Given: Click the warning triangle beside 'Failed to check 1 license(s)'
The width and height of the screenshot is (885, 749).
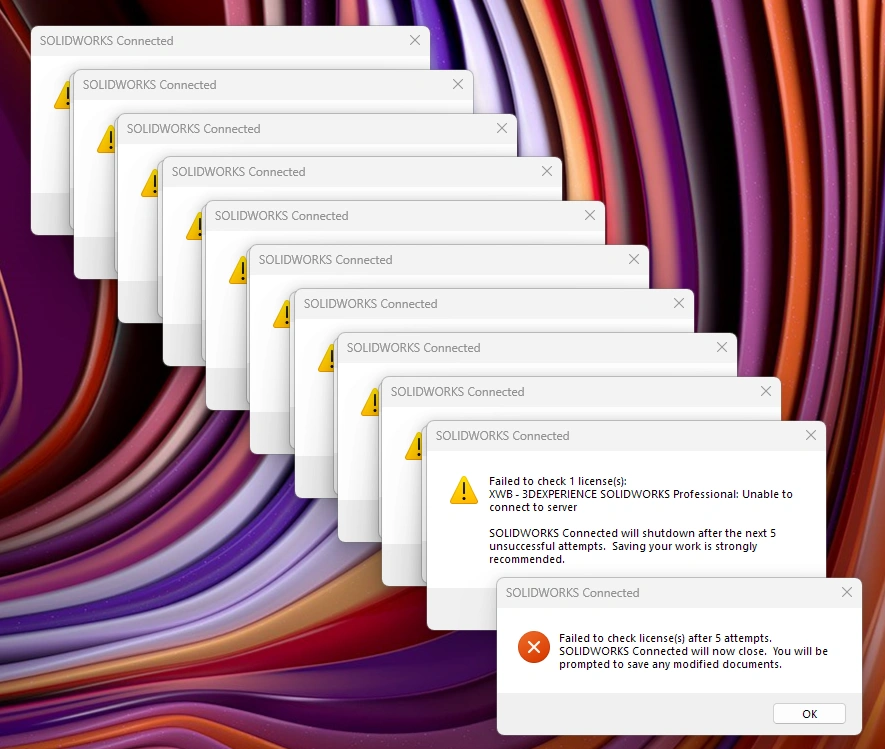Looking at the screenshot, I should tap(464, 490).
